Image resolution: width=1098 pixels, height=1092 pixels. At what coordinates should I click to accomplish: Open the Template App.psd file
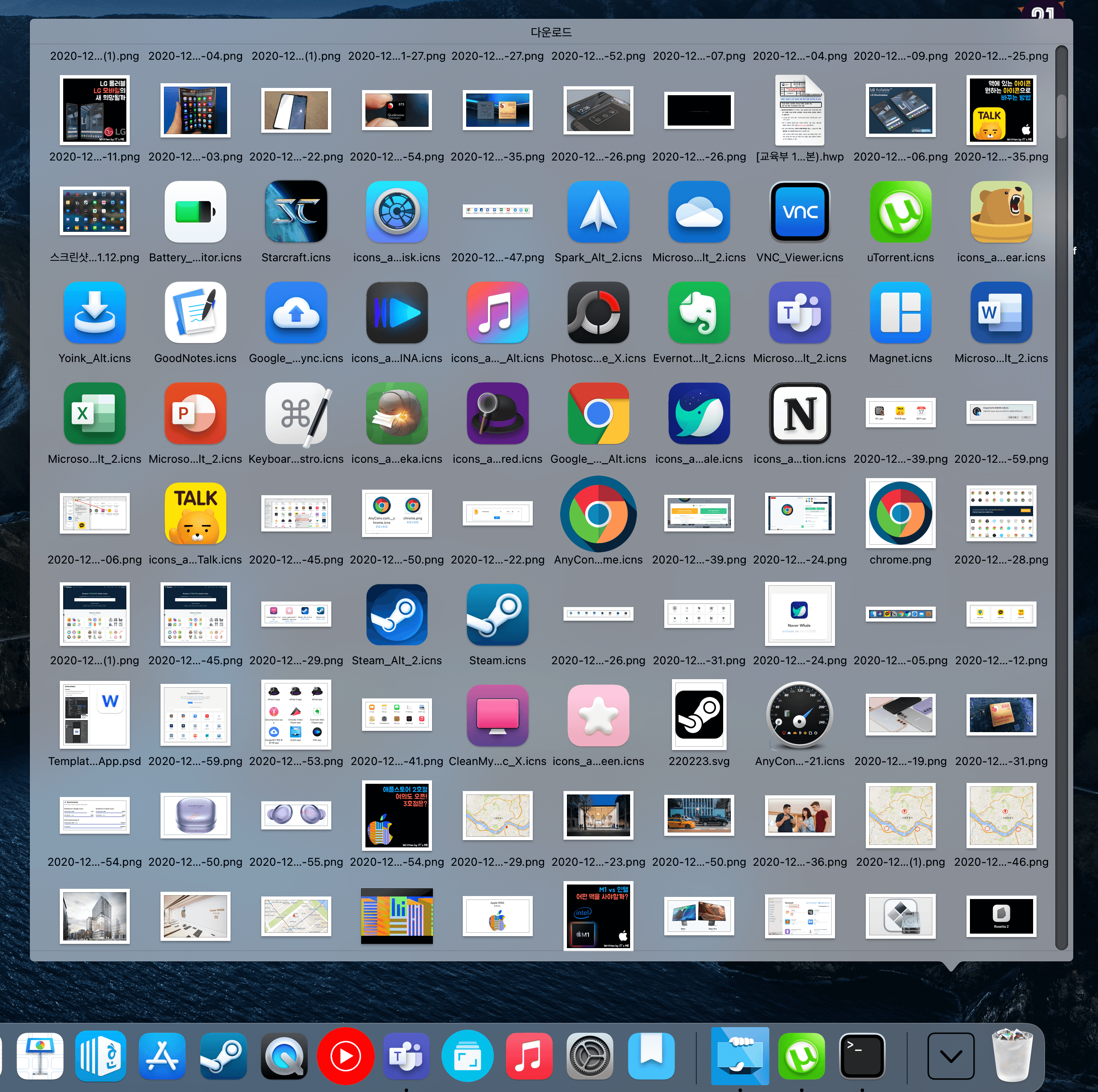(94, 715)
